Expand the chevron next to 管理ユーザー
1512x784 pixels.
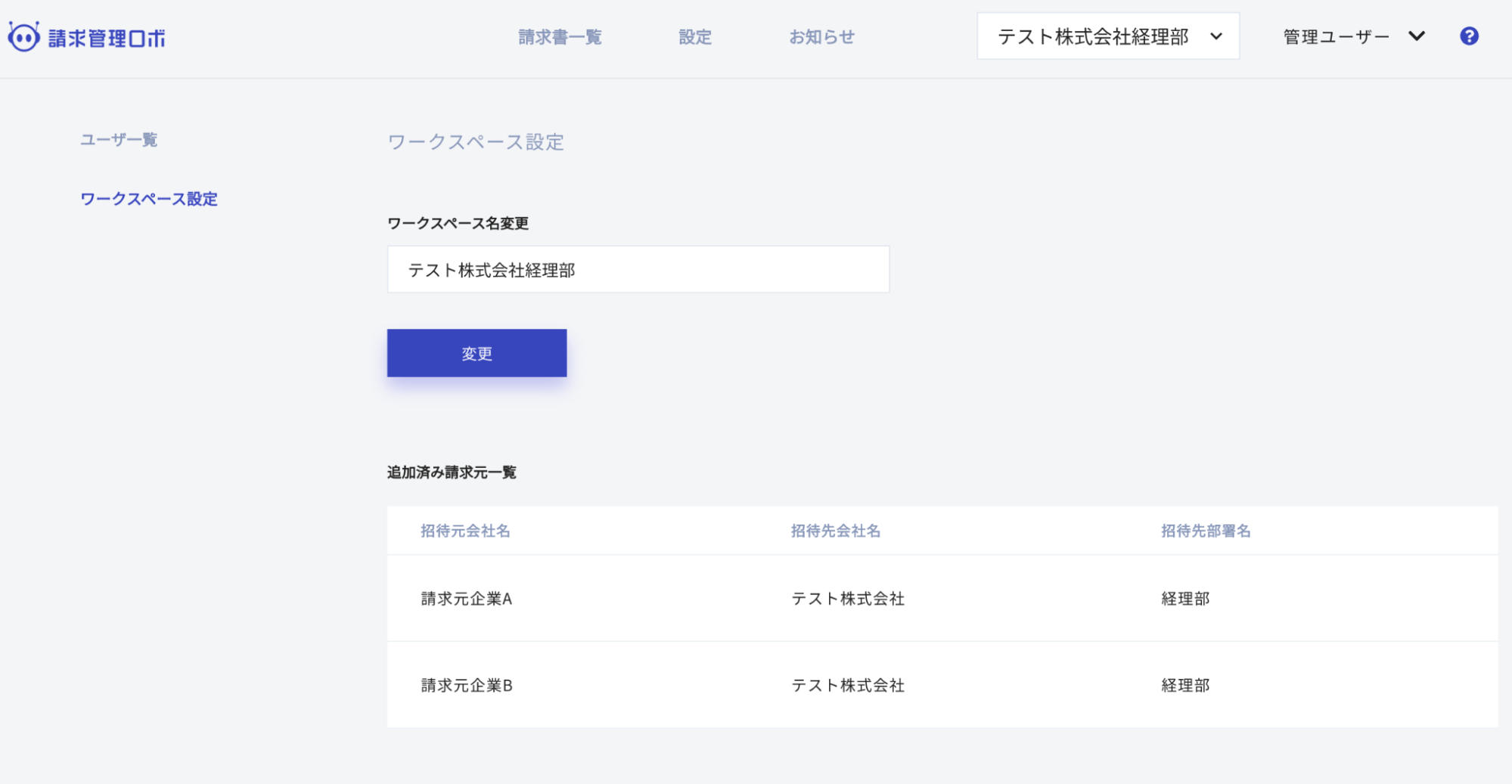(1416, 36)
